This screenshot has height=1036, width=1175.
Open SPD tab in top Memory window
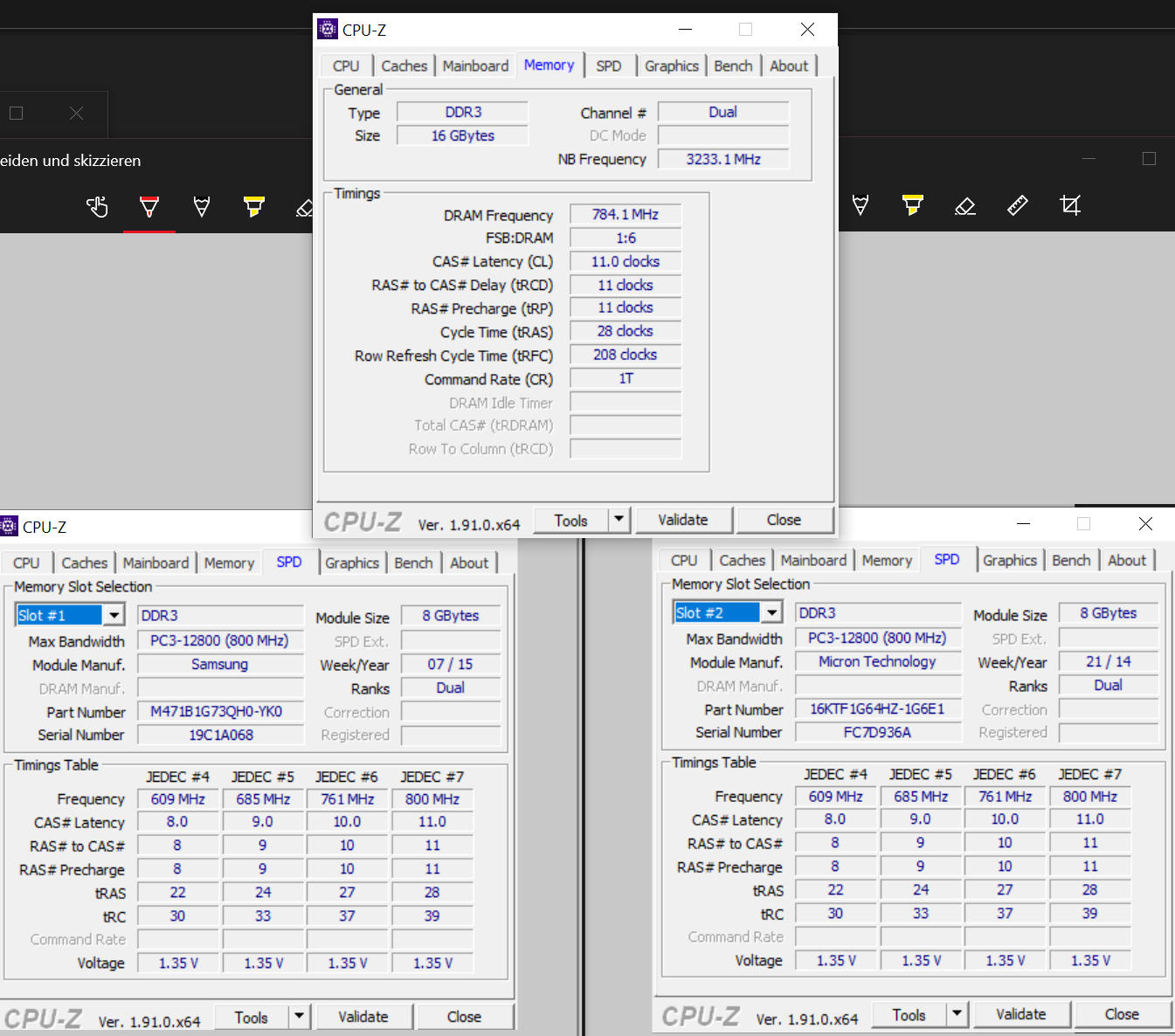[x=609, y=66]
